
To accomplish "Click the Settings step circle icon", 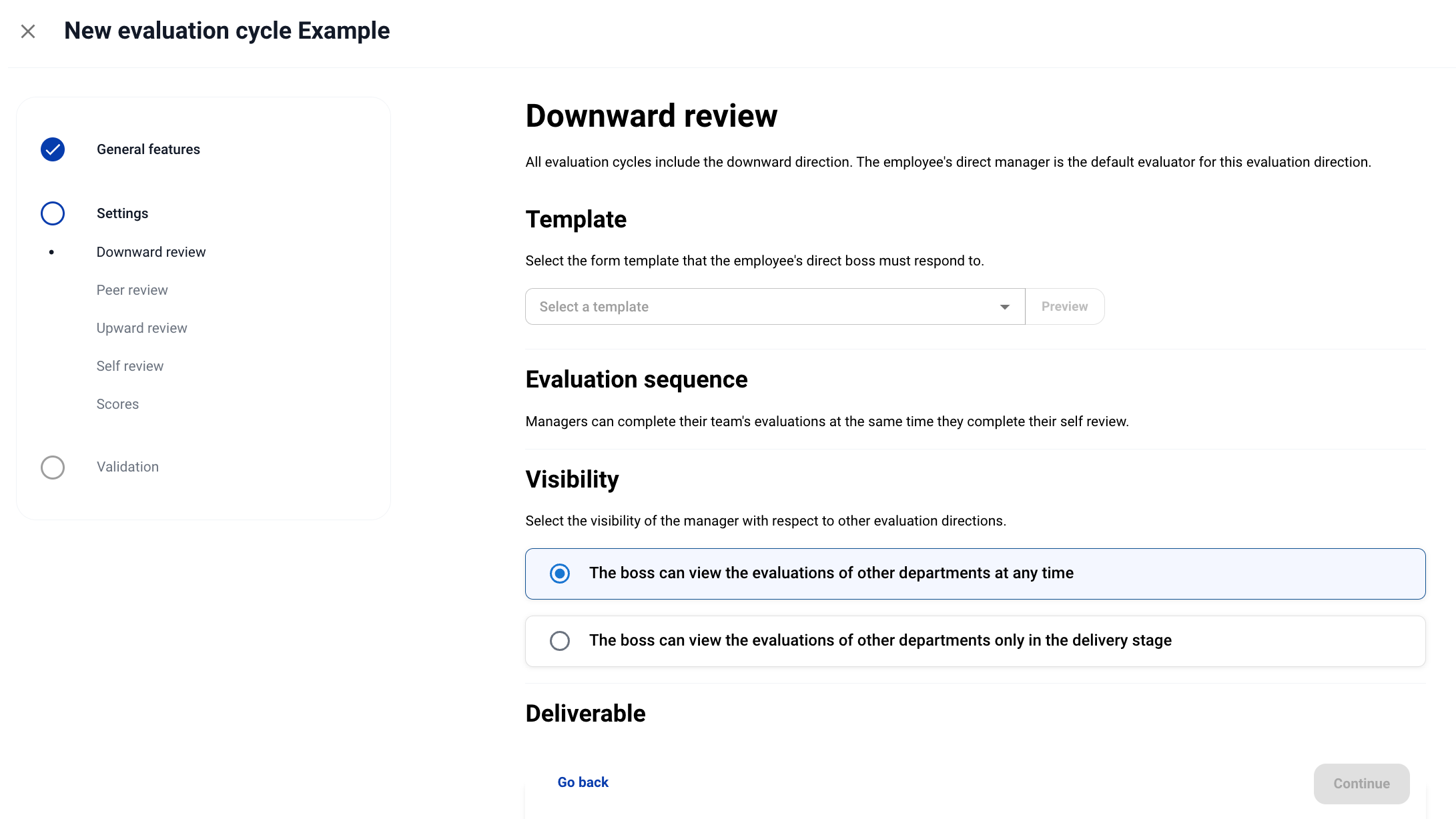I will (x=53, y=213).
